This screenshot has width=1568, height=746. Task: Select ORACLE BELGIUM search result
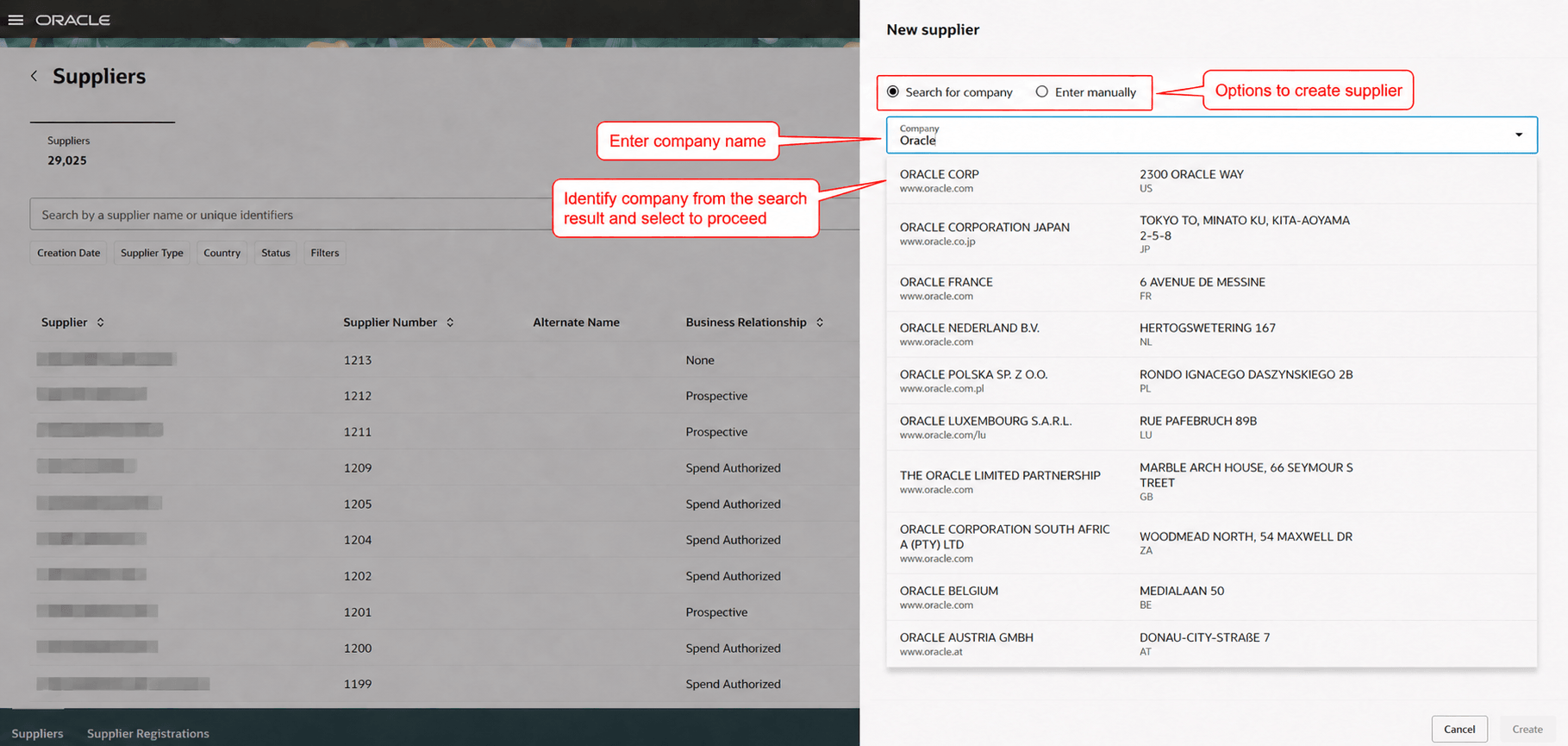(x=1211, y=597)
